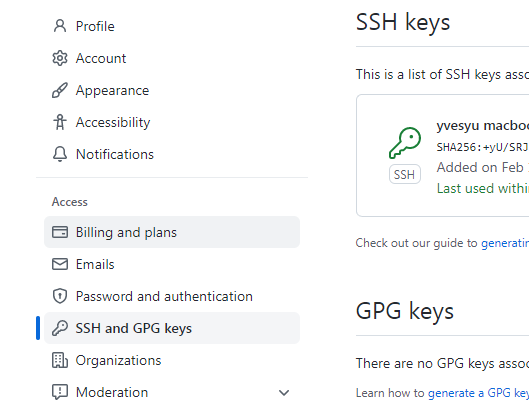The image size is (529, 412).
Task: Click the green key icon of yvesyu key
Action: pos(405,143)
